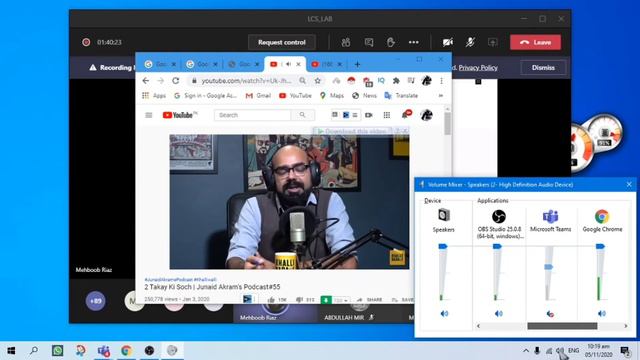Click mixer scrollbar right arrow
The height and width of the screenshot is (360, 640).
coord(626,326)
